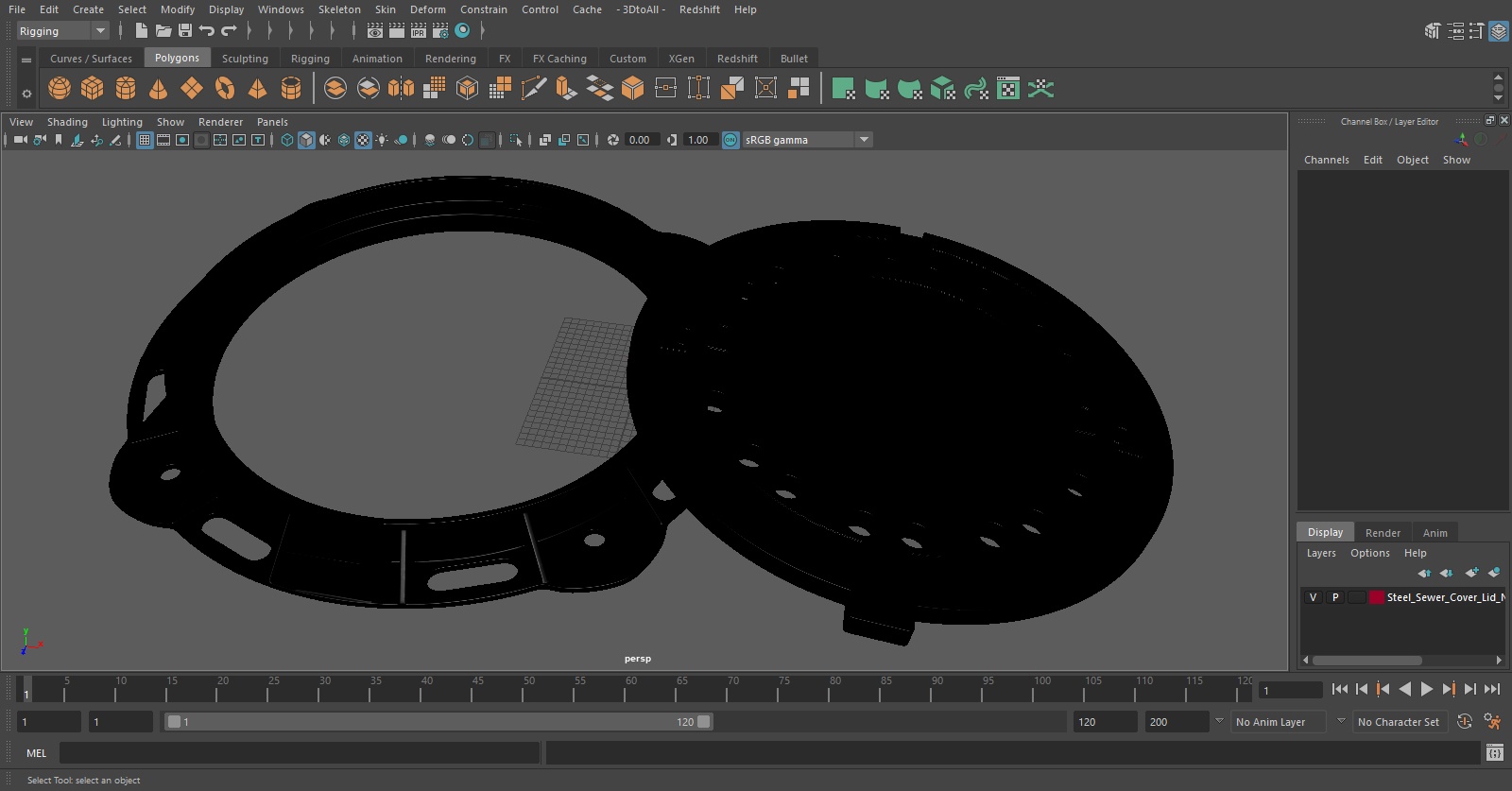Open the animation preferences running-man icon
Viewport: 1512px width, 791px height.
[x=1492, y=721]
